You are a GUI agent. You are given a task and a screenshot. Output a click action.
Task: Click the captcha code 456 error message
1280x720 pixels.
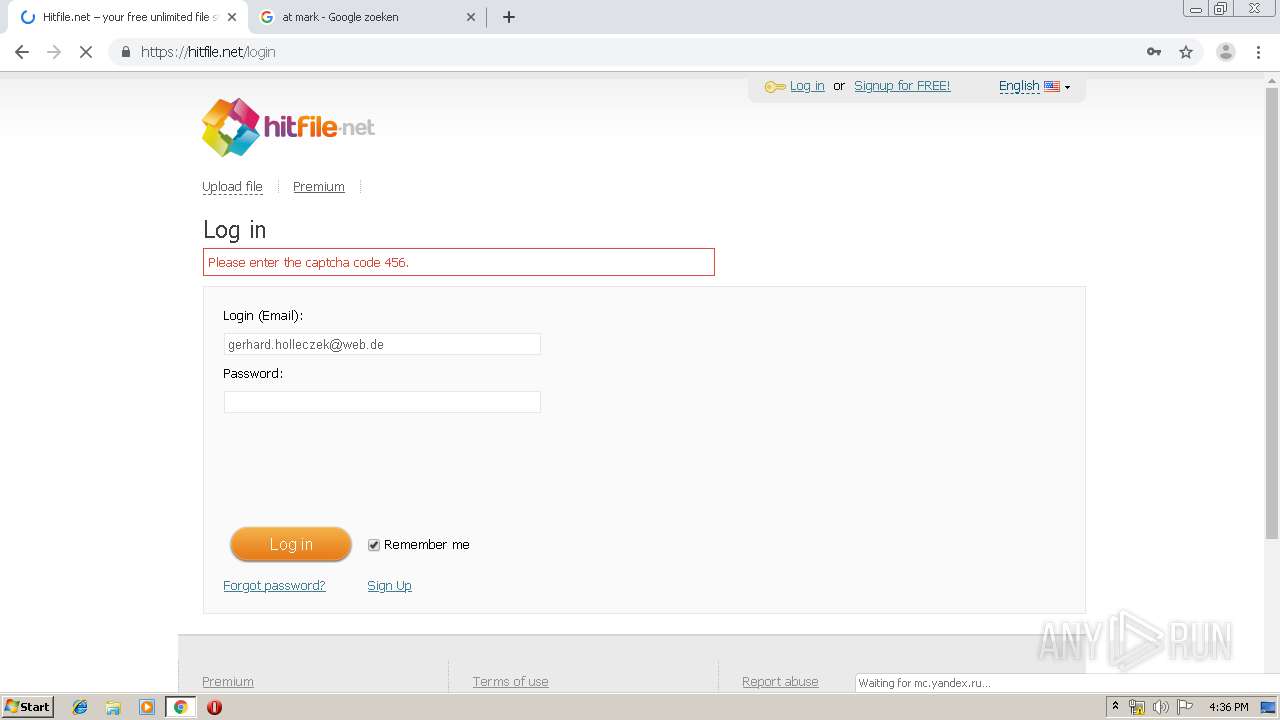point(459,262)
